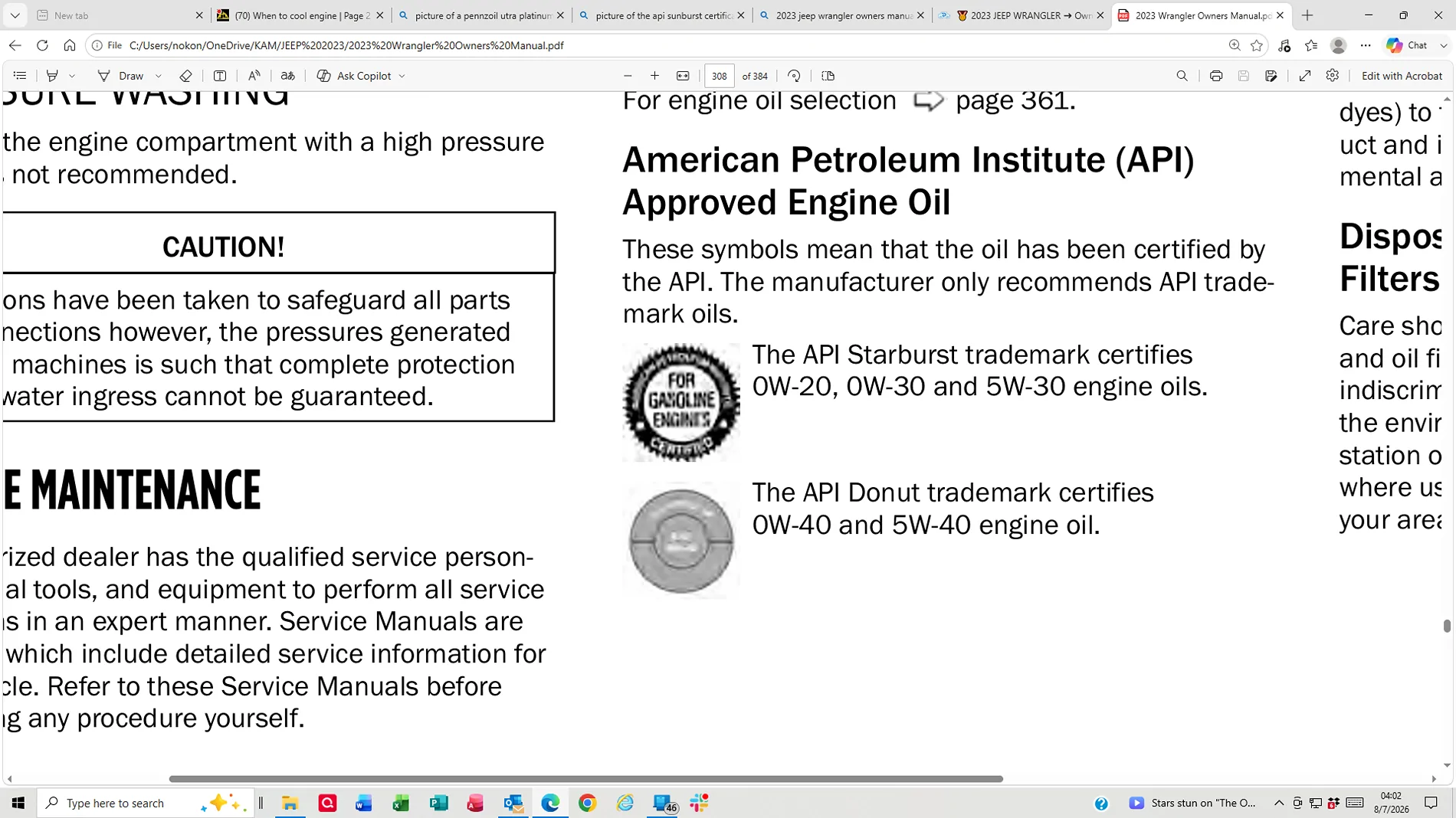Viewport: 1456px width, 818px height.
Task: Open the notification center
Action: (1431, 803)
